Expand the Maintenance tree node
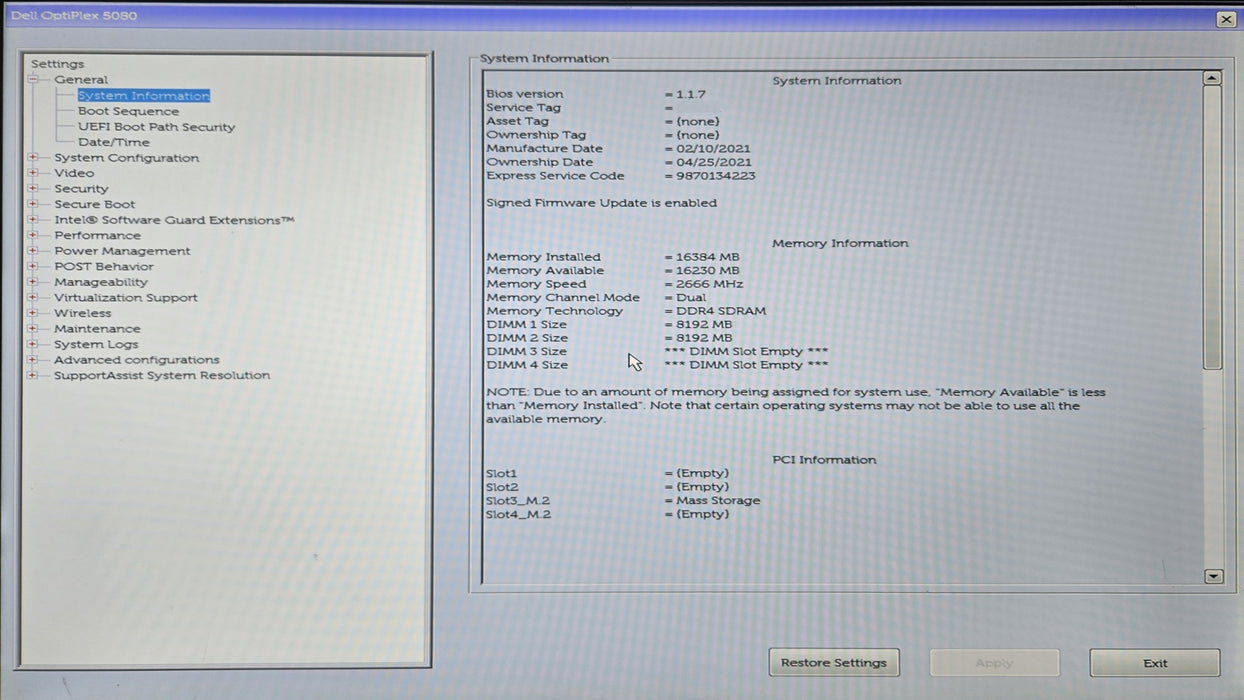This screenshot has width=1244, height=700. [x=33, y=328]
